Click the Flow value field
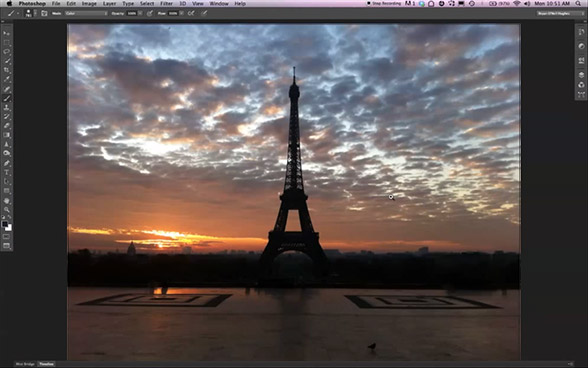The height and width of the screenshot is (368, 588). click(x=172, y=13)
